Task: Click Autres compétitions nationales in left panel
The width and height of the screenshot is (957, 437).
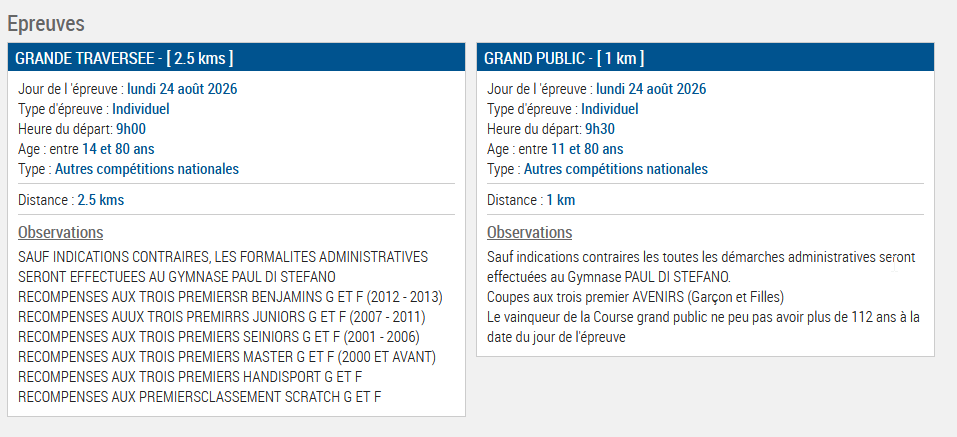Action: point(146,169)
